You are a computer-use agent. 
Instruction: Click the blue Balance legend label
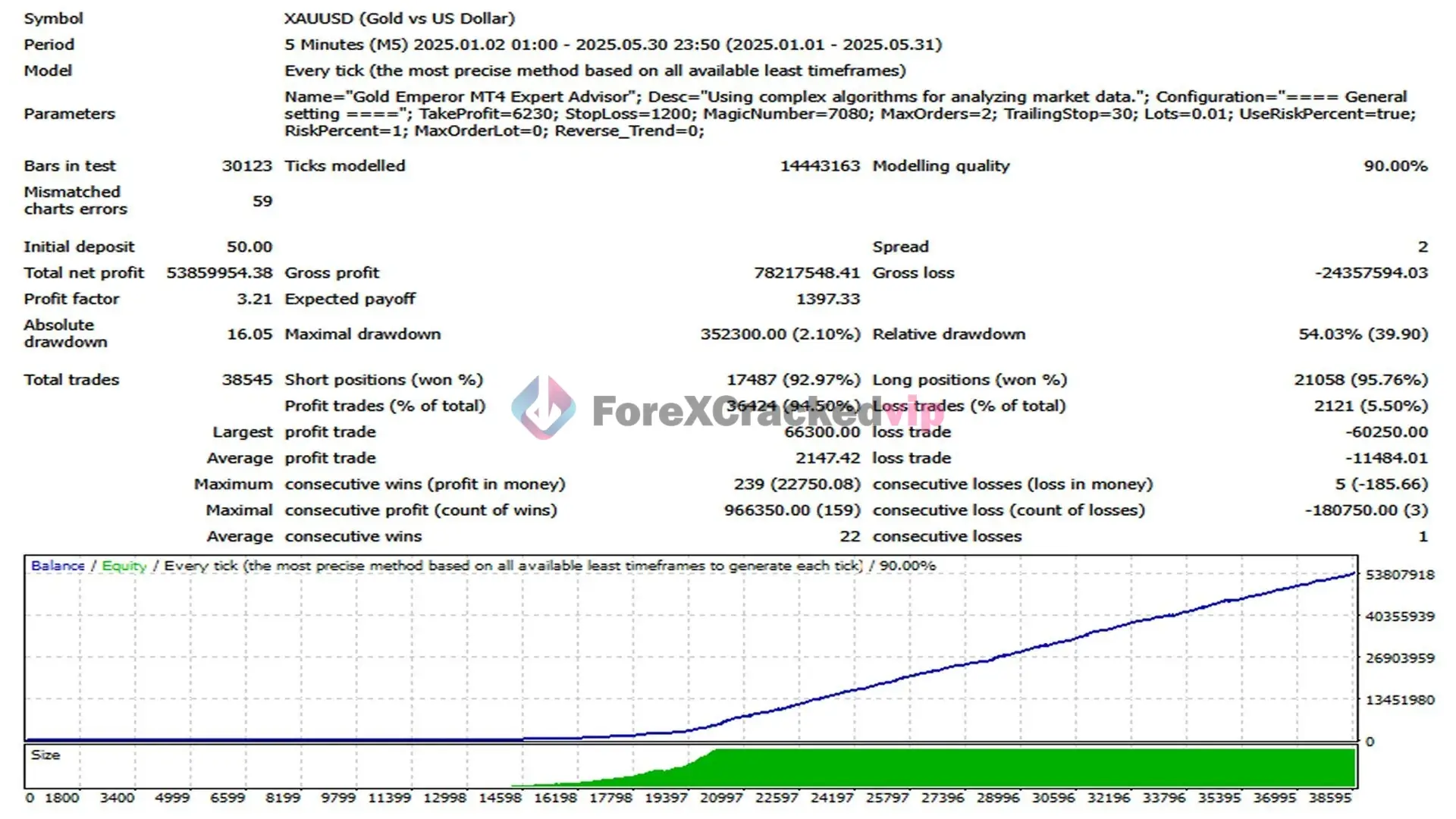58,566
